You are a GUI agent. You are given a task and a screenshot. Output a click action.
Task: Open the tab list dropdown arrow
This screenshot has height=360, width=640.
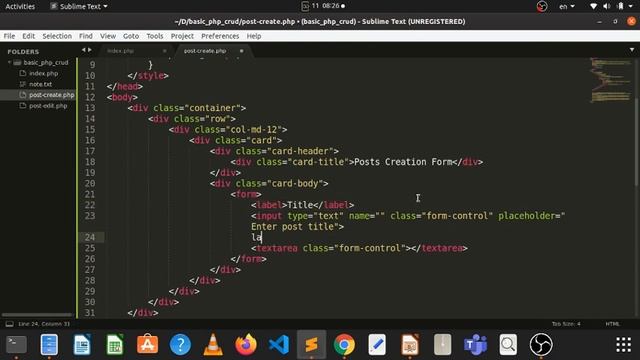click(x=632, y=50)
